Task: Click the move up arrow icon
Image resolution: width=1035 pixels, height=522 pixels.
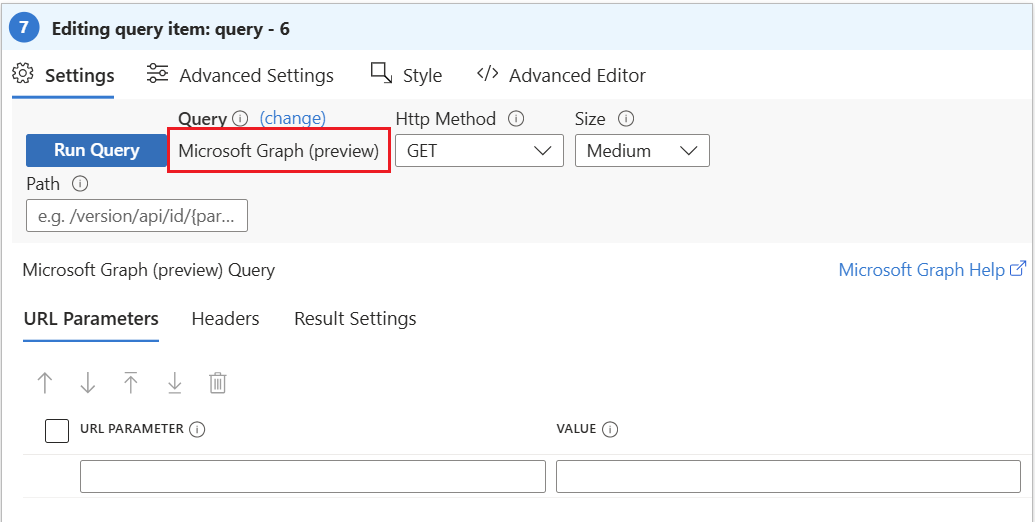Action: [44, 383]
